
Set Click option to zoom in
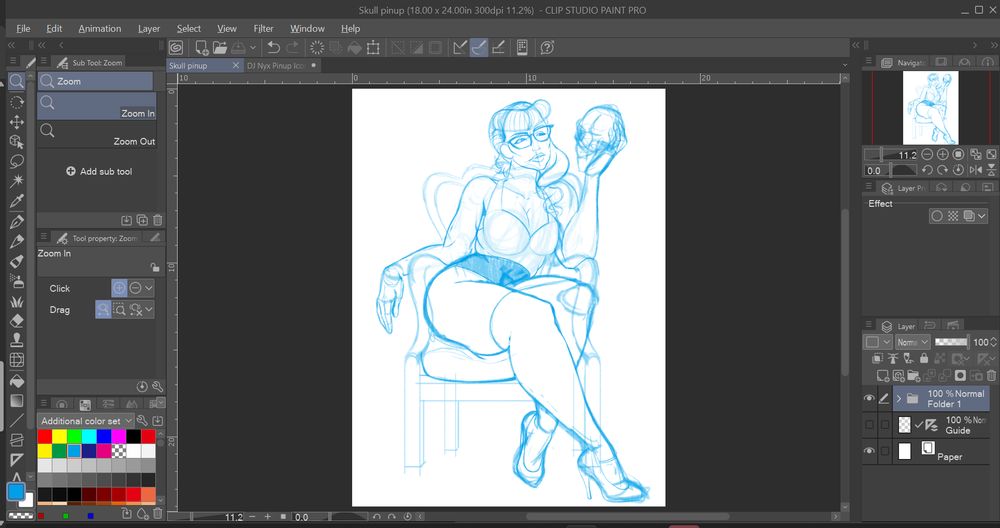point(119,288)
